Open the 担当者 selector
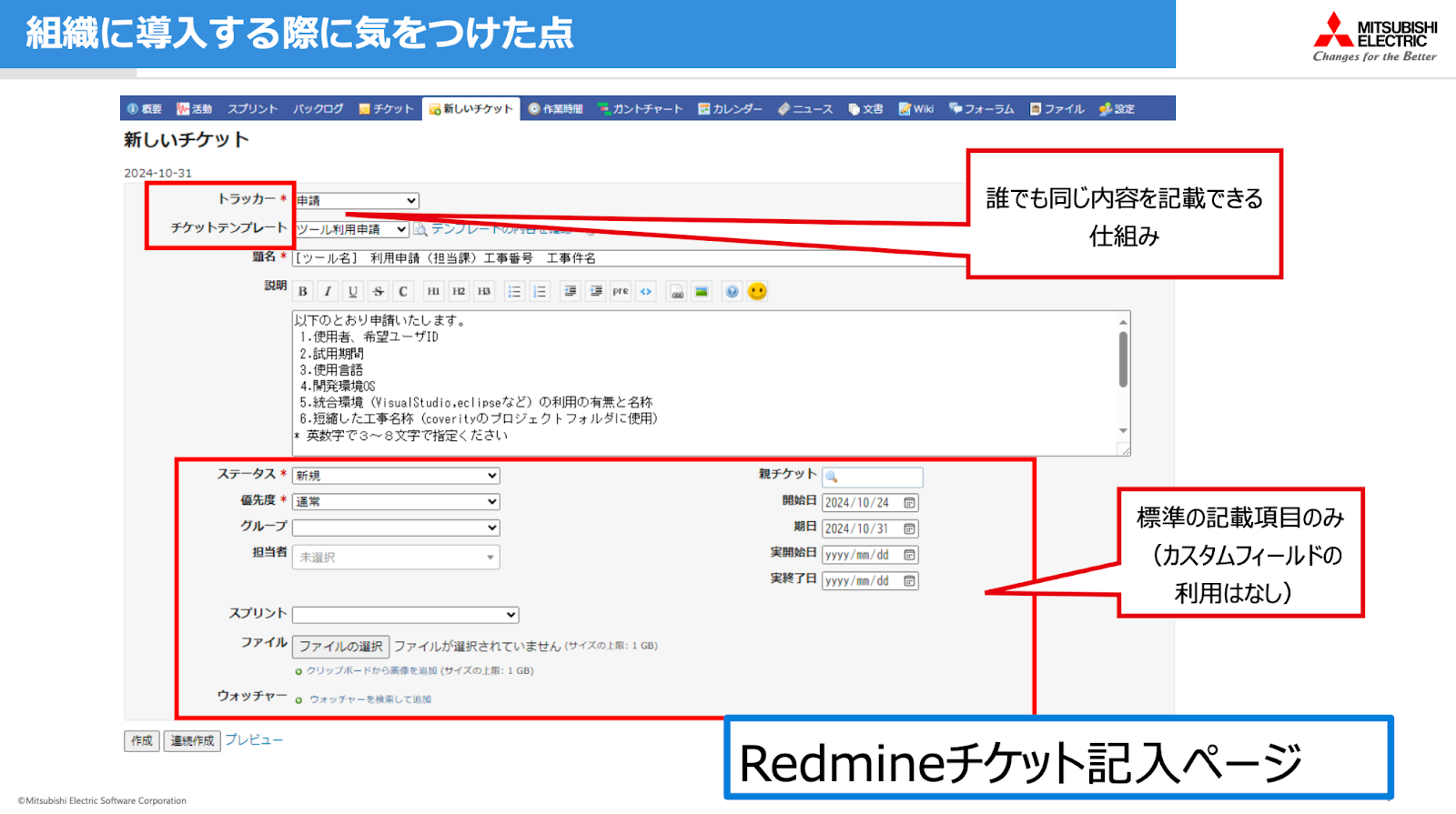This screenshot has height=814, width=1456. click(x=396, y=557)
